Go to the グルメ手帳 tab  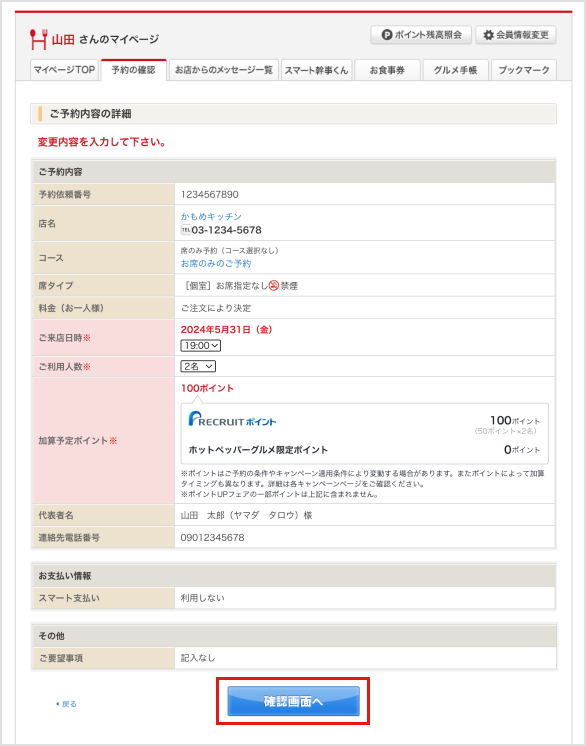tap(455, 70)
